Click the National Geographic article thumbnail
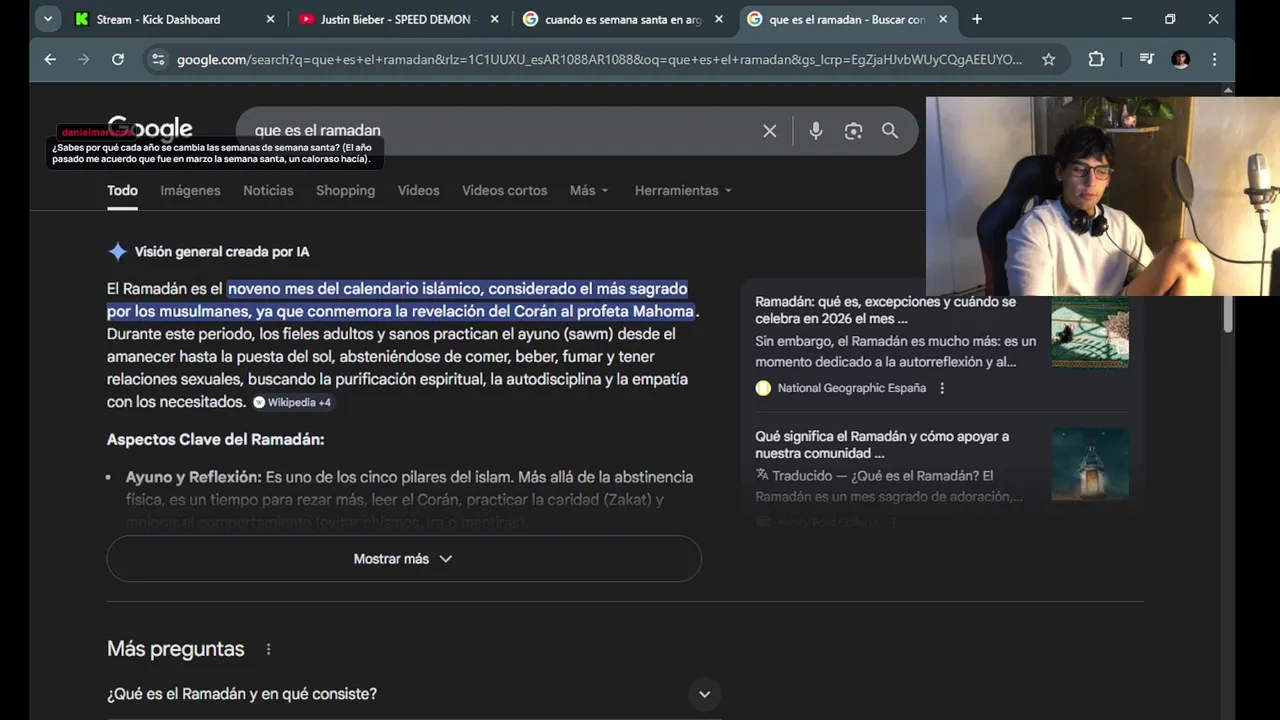This screenshot has width=1280, height=720. point(1090,332)
